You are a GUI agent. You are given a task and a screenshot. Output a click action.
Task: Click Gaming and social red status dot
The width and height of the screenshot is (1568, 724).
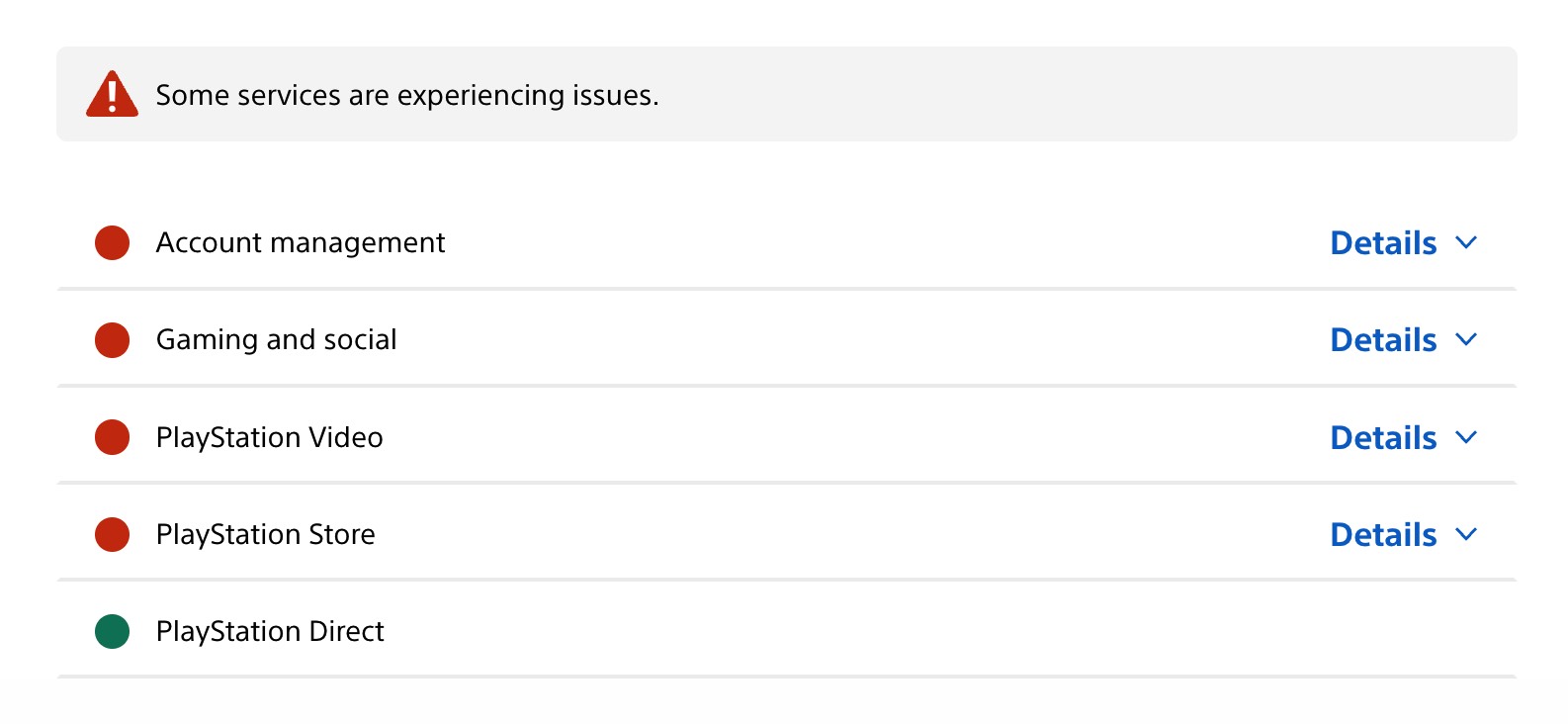tap(113, 339)
